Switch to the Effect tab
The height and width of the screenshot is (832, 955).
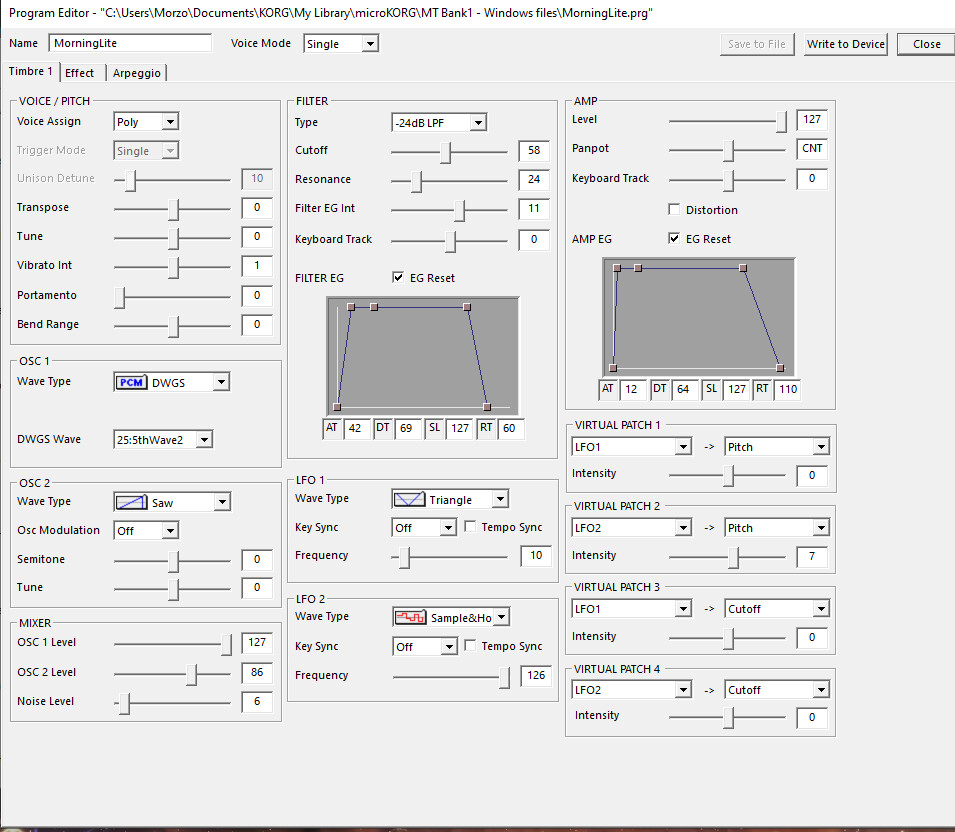(80, 73)
